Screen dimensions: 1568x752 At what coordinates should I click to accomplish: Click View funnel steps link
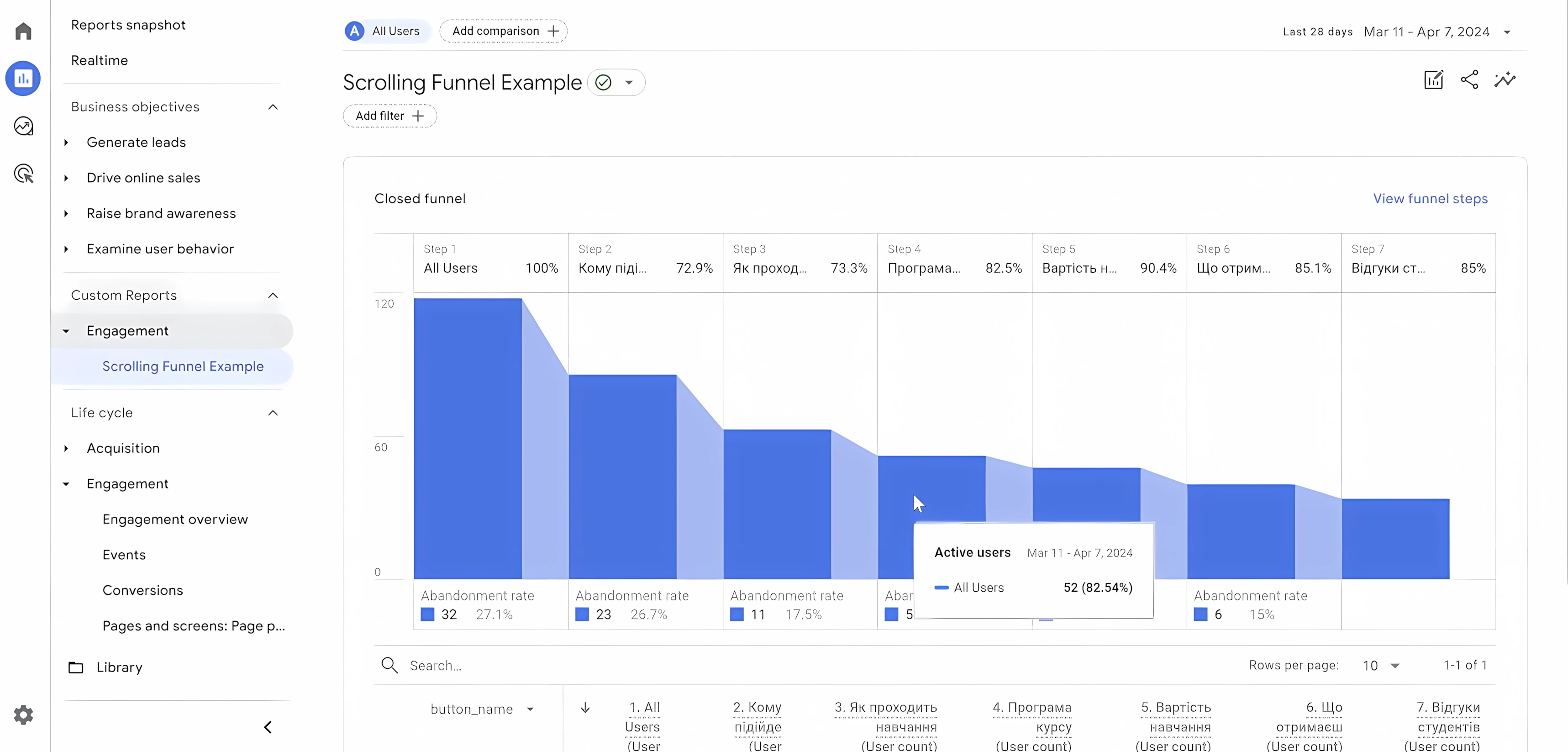pos(1430,198)
